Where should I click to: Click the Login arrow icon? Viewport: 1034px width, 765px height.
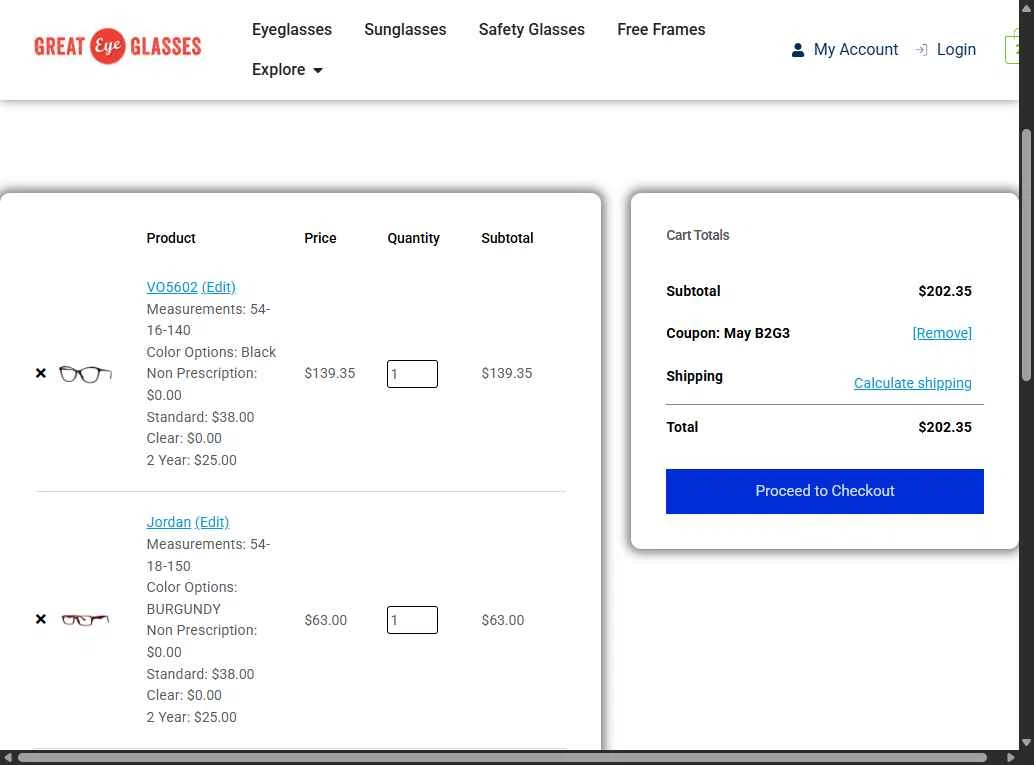coord(921,49)
